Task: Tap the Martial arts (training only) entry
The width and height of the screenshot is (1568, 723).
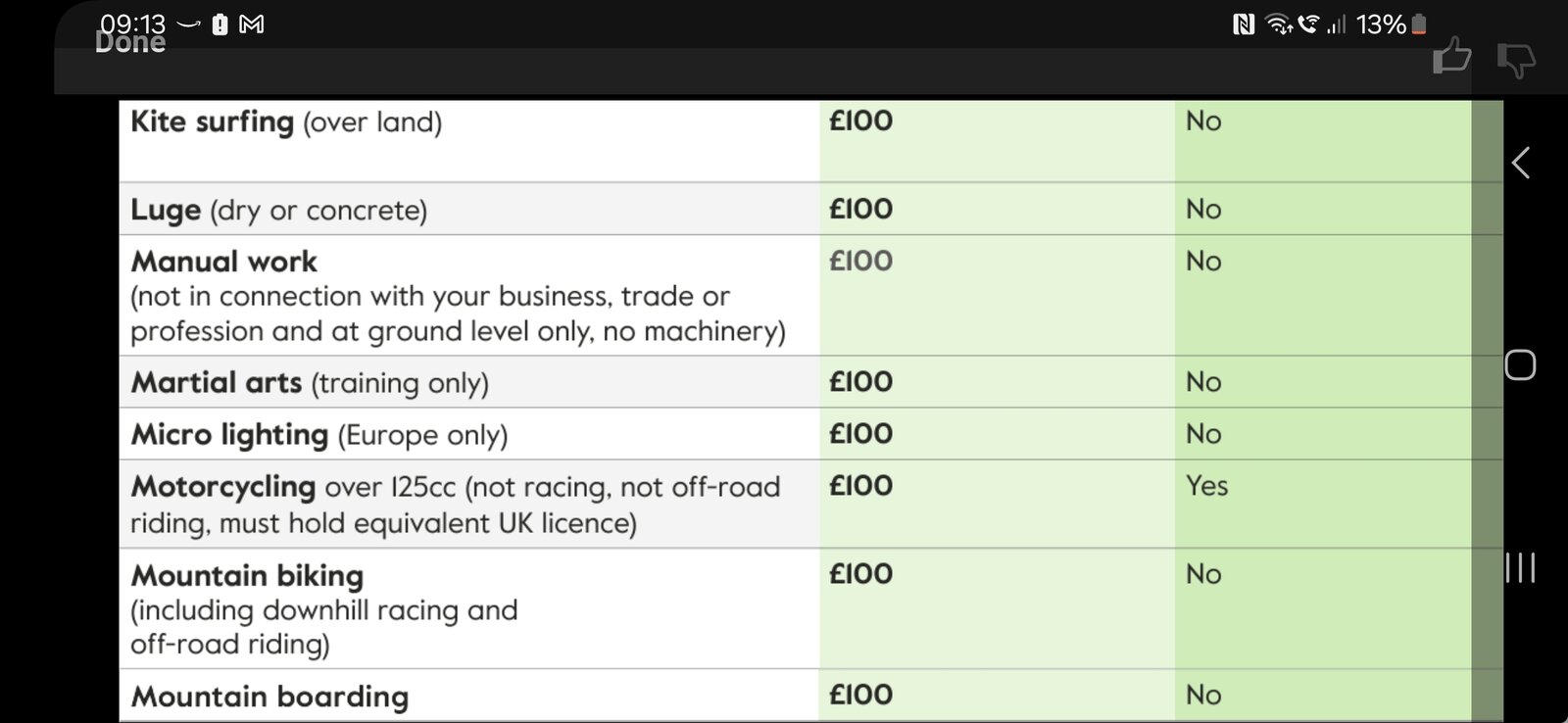Action: coord(310,383)
